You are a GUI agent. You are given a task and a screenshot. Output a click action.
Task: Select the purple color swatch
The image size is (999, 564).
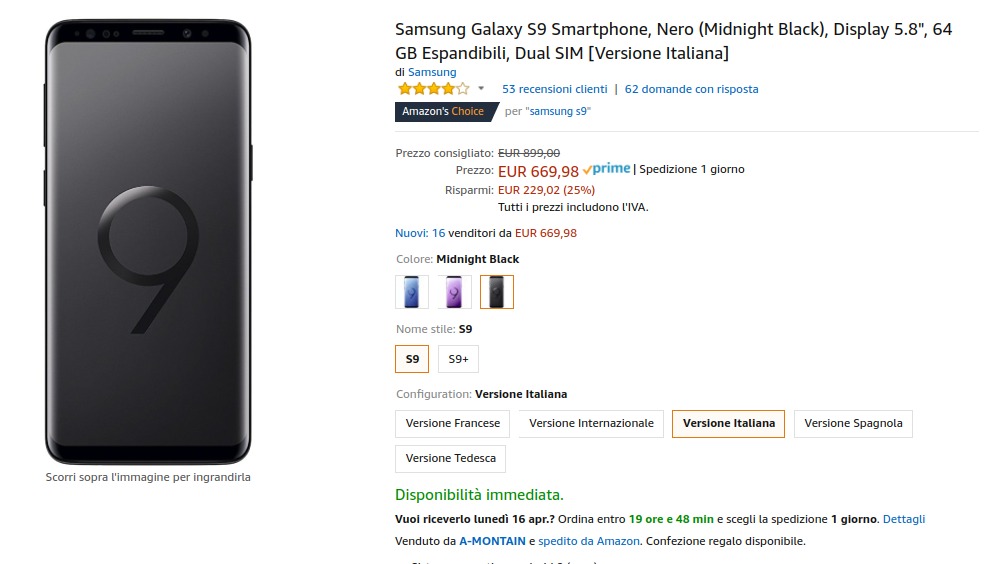(454, 292)
